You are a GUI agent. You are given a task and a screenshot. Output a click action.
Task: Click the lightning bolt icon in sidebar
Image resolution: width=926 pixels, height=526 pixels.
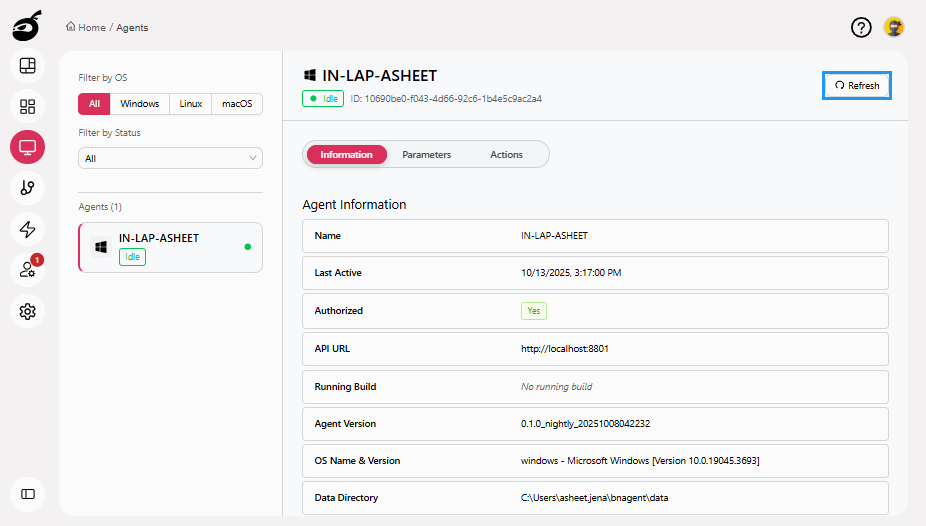point(27,229)
